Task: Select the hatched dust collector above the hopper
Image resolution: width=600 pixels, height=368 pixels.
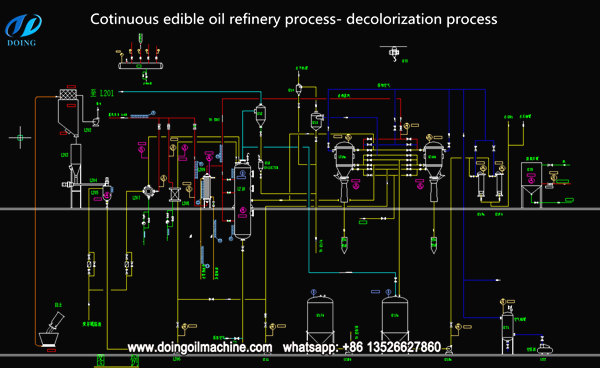Action: tap(68, 94)
